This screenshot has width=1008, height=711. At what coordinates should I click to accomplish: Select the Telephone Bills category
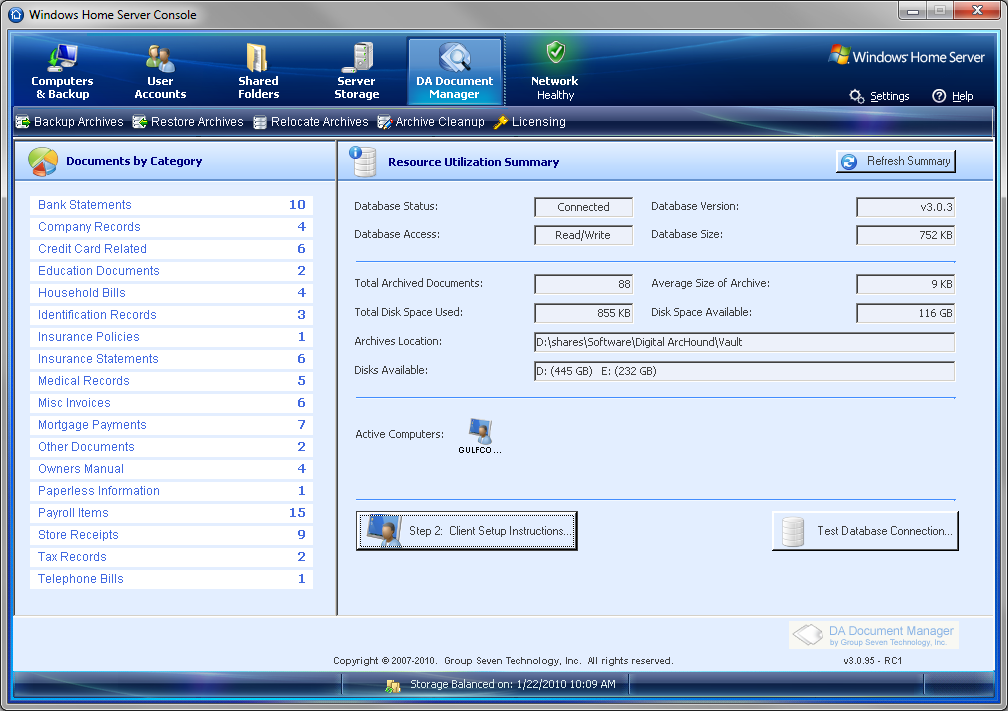tap(172, 579)
